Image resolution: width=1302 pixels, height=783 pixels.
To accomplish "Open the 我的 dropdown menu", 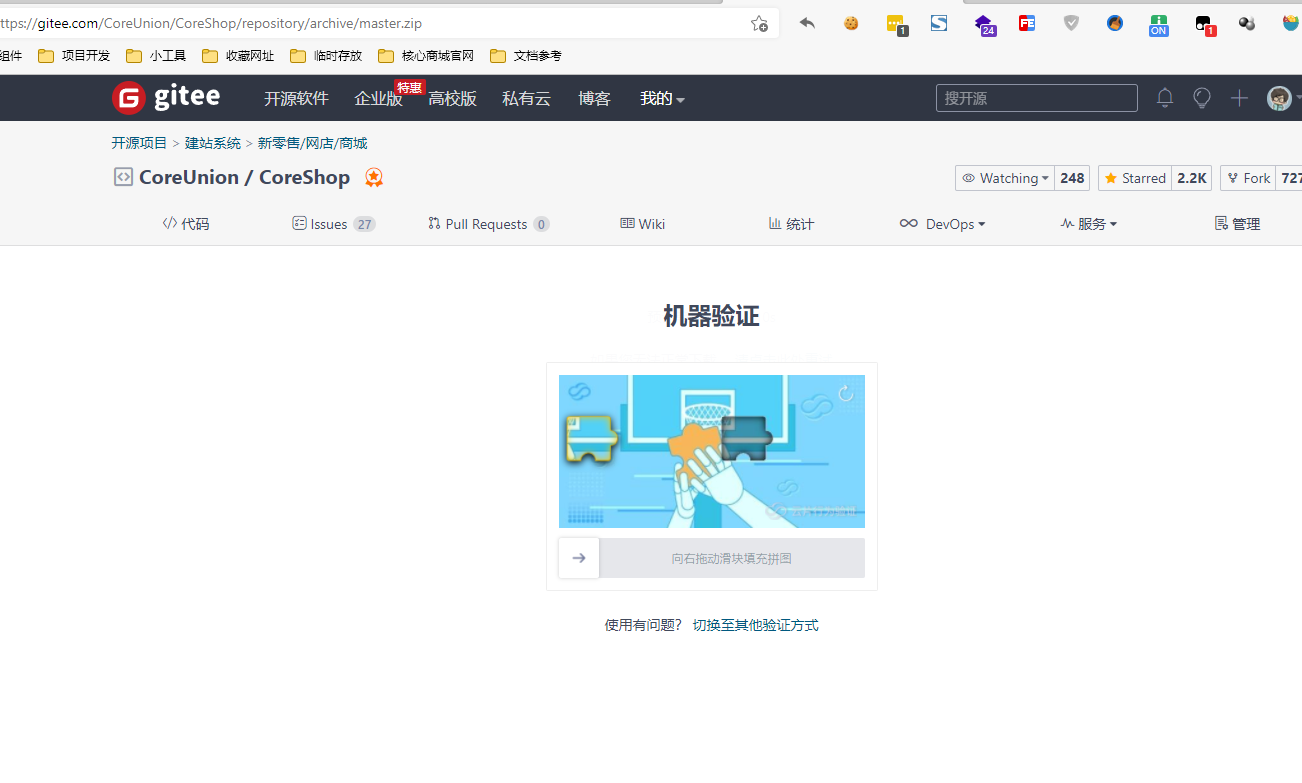I will click(x=662, y=99).
